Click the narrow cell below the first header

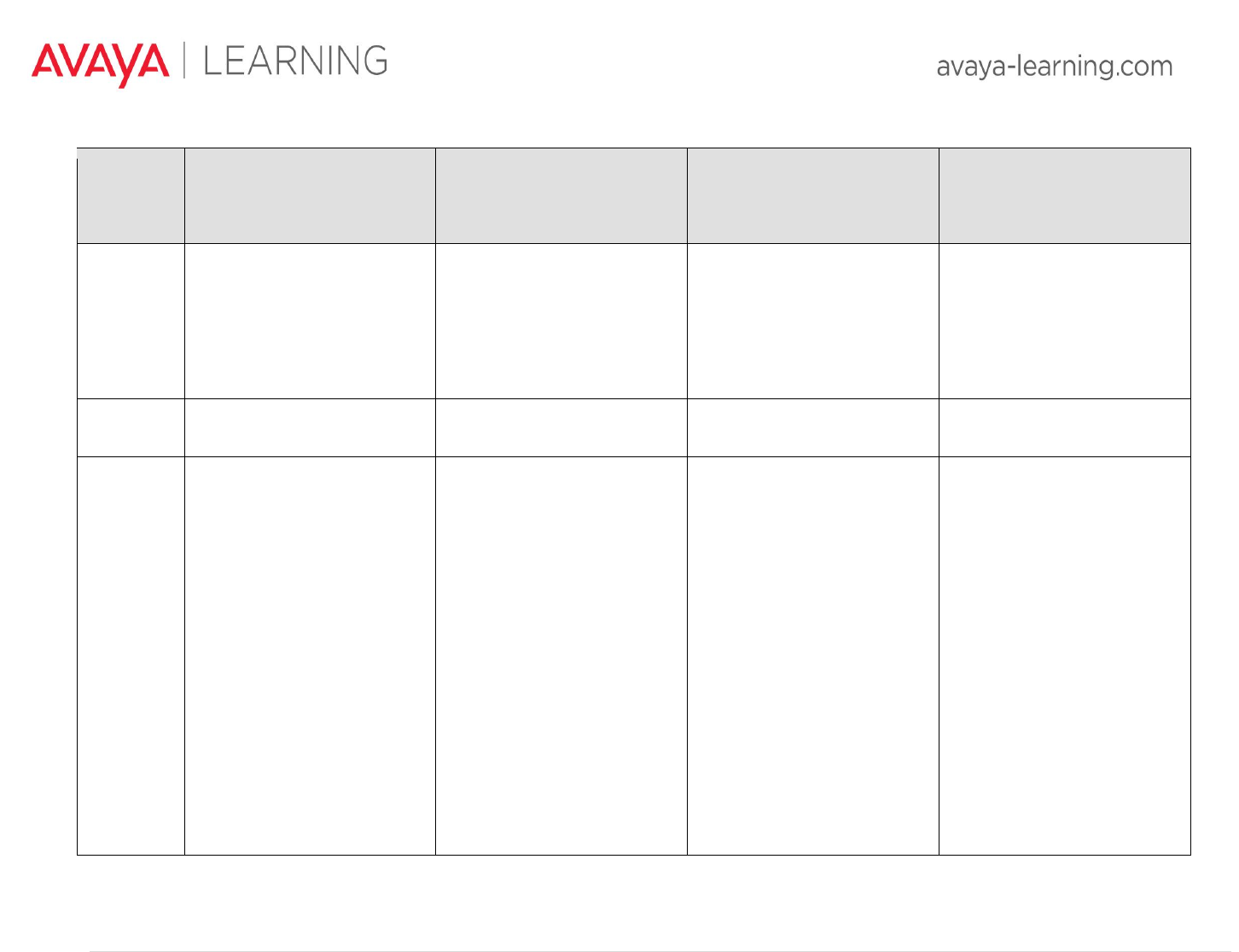[131, 321]
